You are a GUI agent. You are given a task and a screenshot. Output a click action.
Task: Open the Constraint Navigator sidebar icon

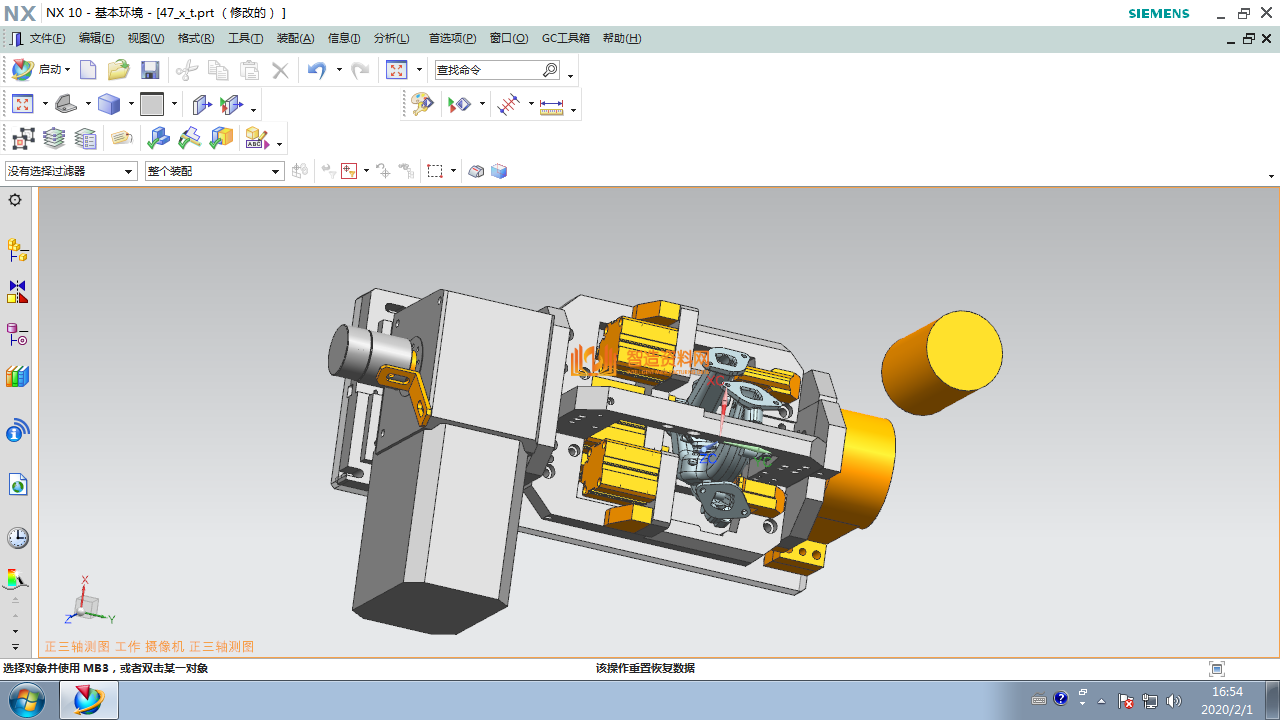click(17, 292)
